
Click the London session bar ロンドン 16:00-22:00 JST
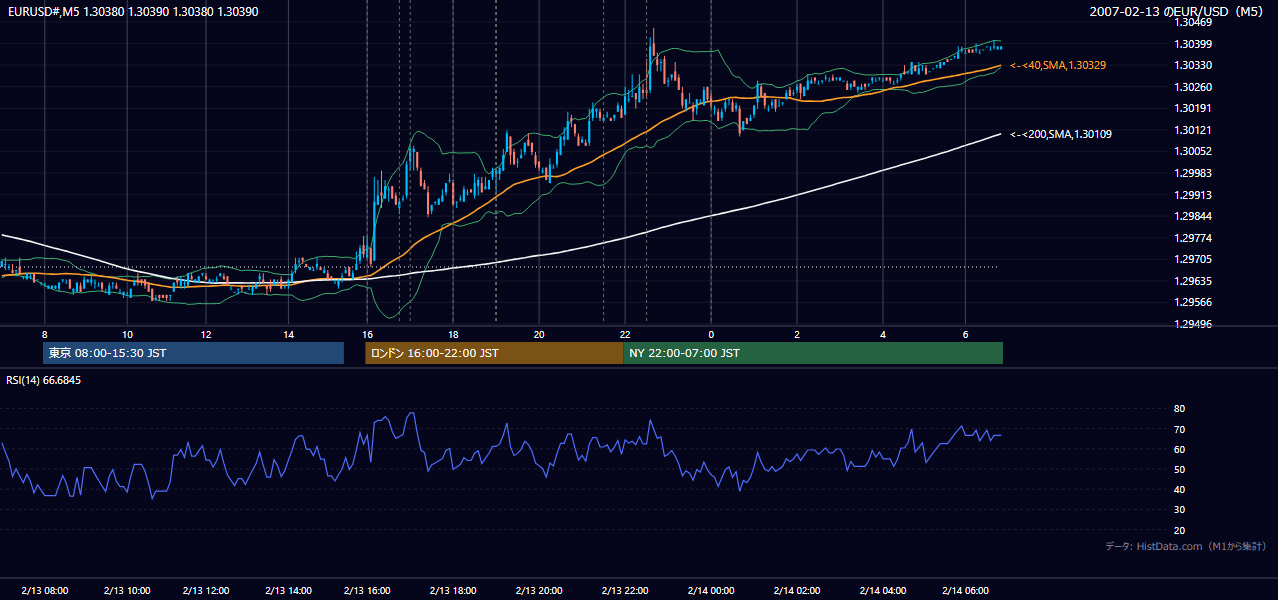tap(494, 353)
